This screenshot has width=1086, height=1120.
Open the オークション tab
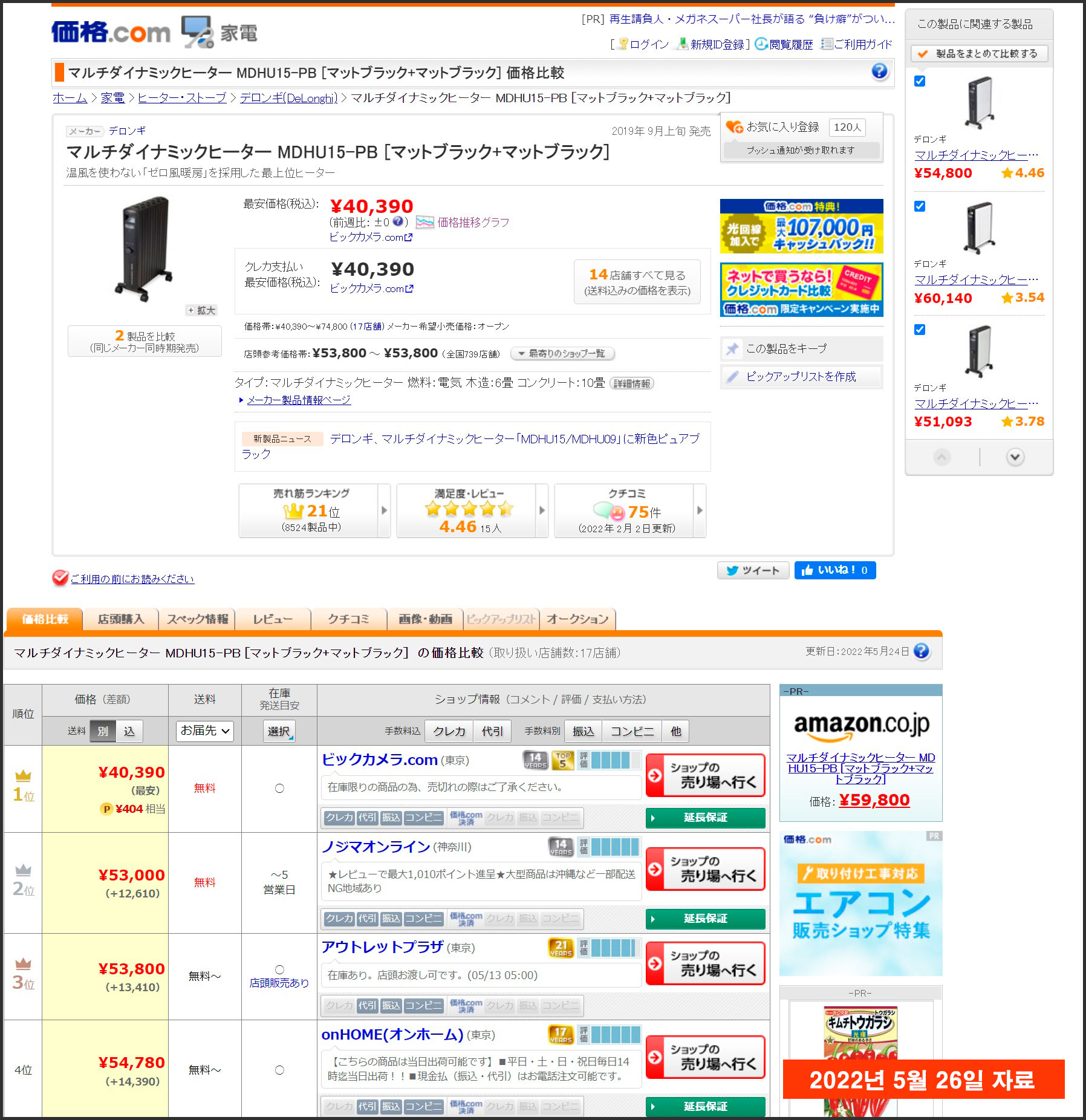pyautogui.click(x=577, y=619)
